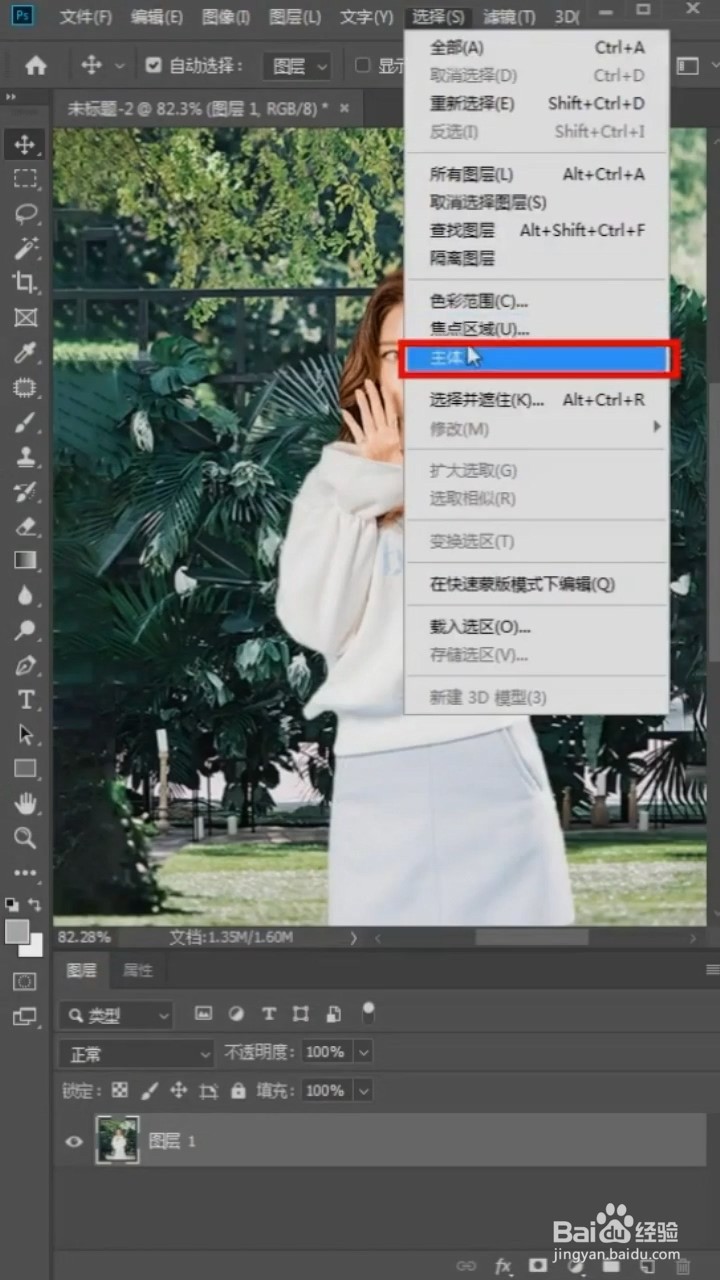The width and height of the screenshot is (720, 1280).
Task: Select the Frame tool
Action: [x=25, y=318]
